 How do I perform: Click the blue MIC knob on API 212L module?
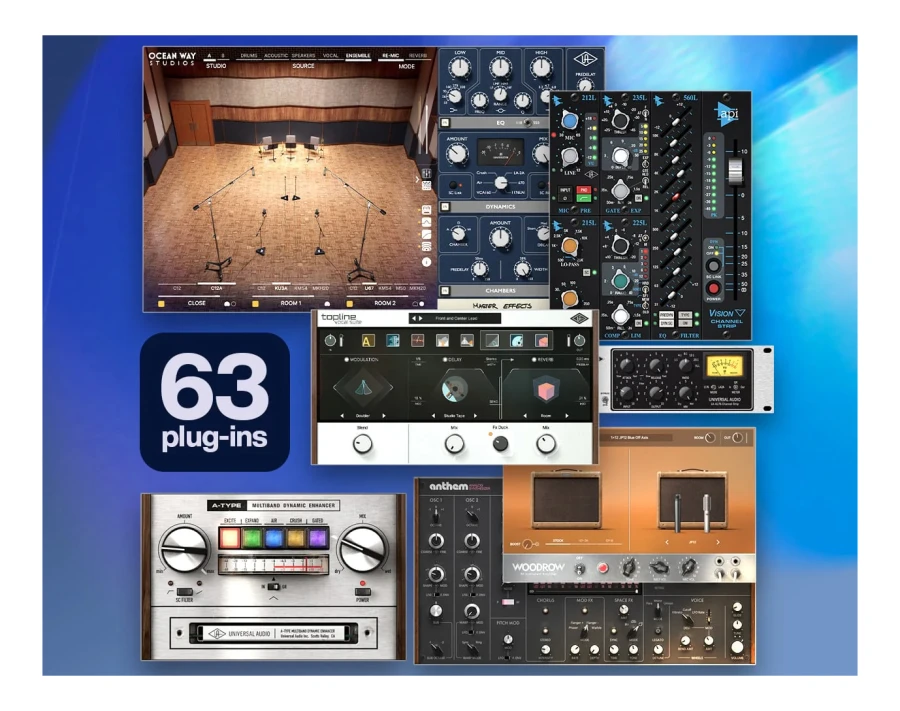coord(569,121)
